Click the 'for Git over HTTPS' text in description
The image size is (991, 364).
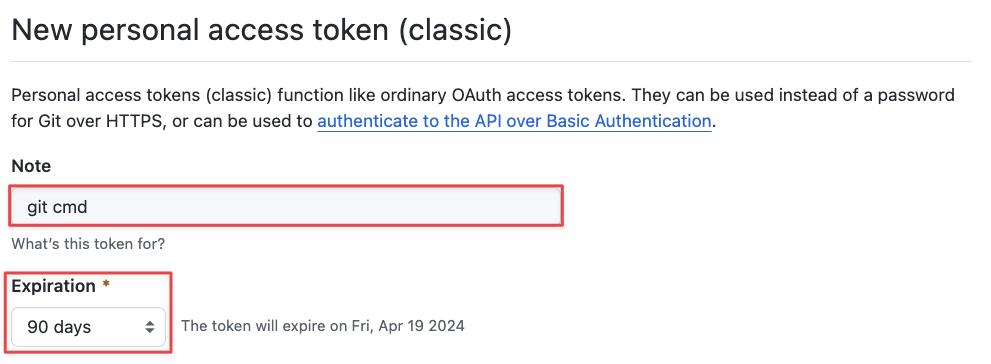87,121
